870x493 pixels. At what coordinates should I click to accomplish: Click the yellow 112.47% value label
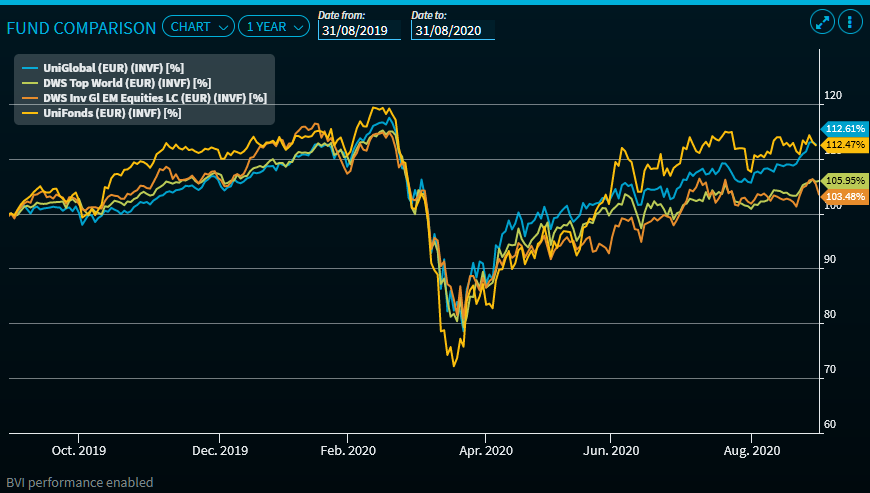843,145
